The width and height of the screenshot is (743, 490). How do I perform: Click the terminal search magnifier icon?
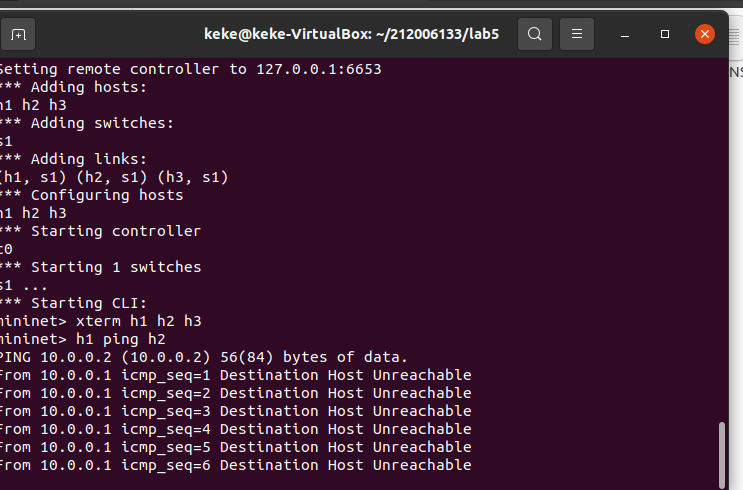pos(534,34)
